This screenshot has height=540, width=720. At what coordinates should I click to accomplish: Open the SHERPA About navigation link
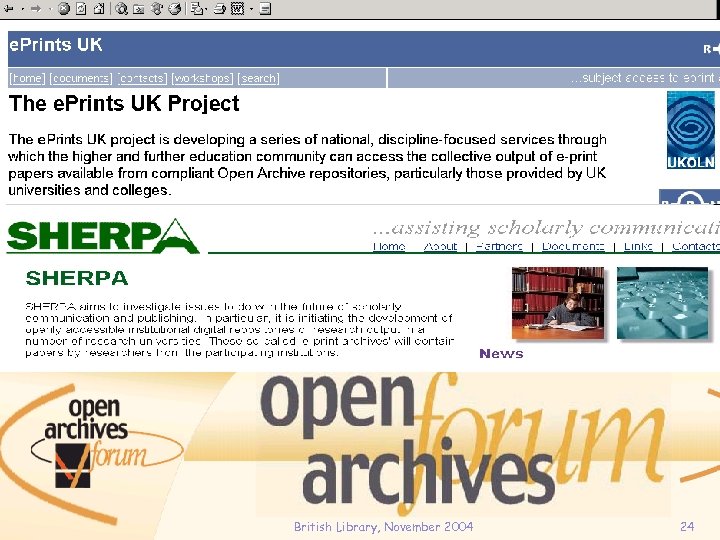pyautogui.click(x=440, y=247)
